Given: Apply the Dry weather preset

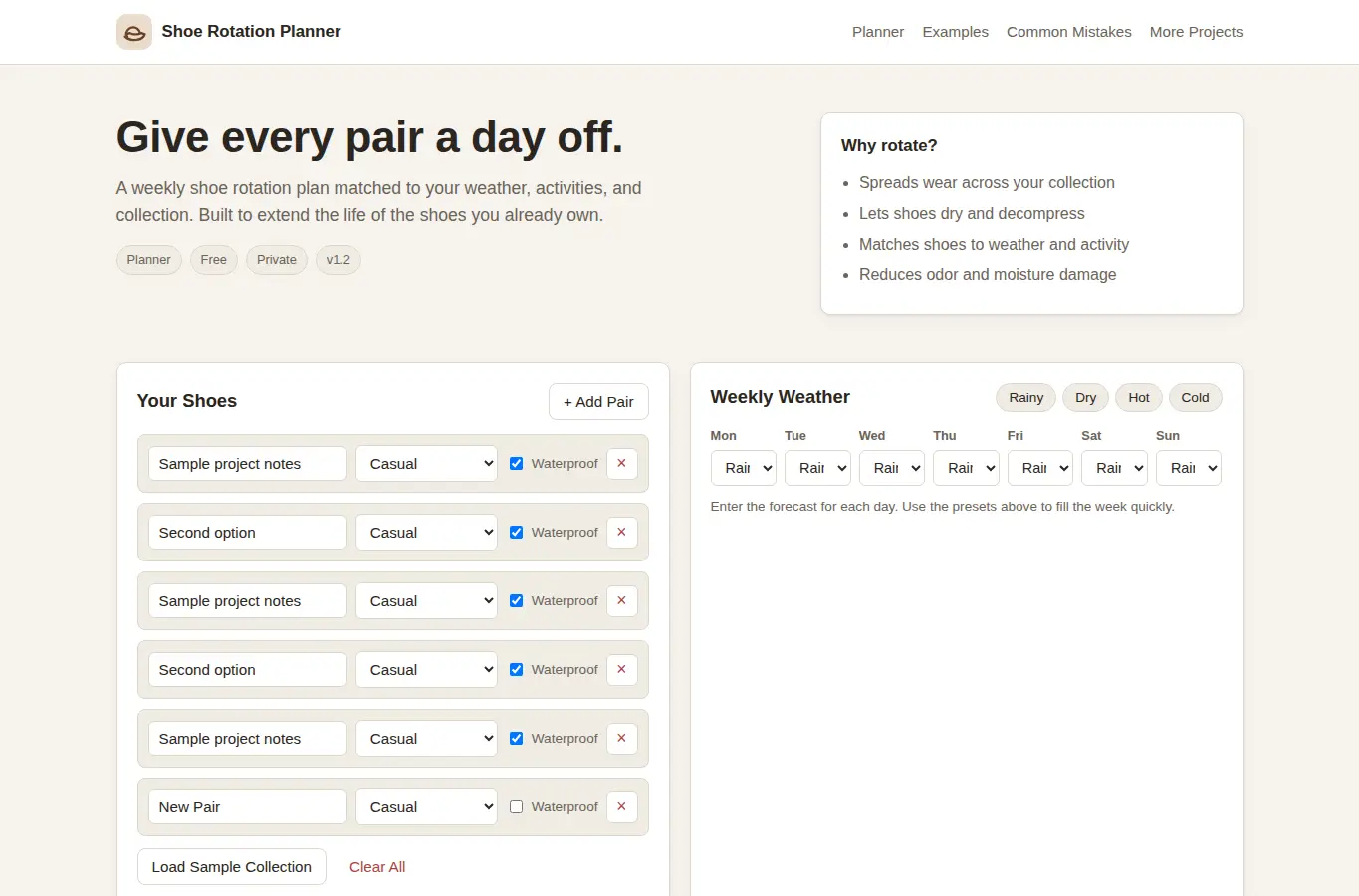Looking at the screenshot, I should [x=1085, y=397].
